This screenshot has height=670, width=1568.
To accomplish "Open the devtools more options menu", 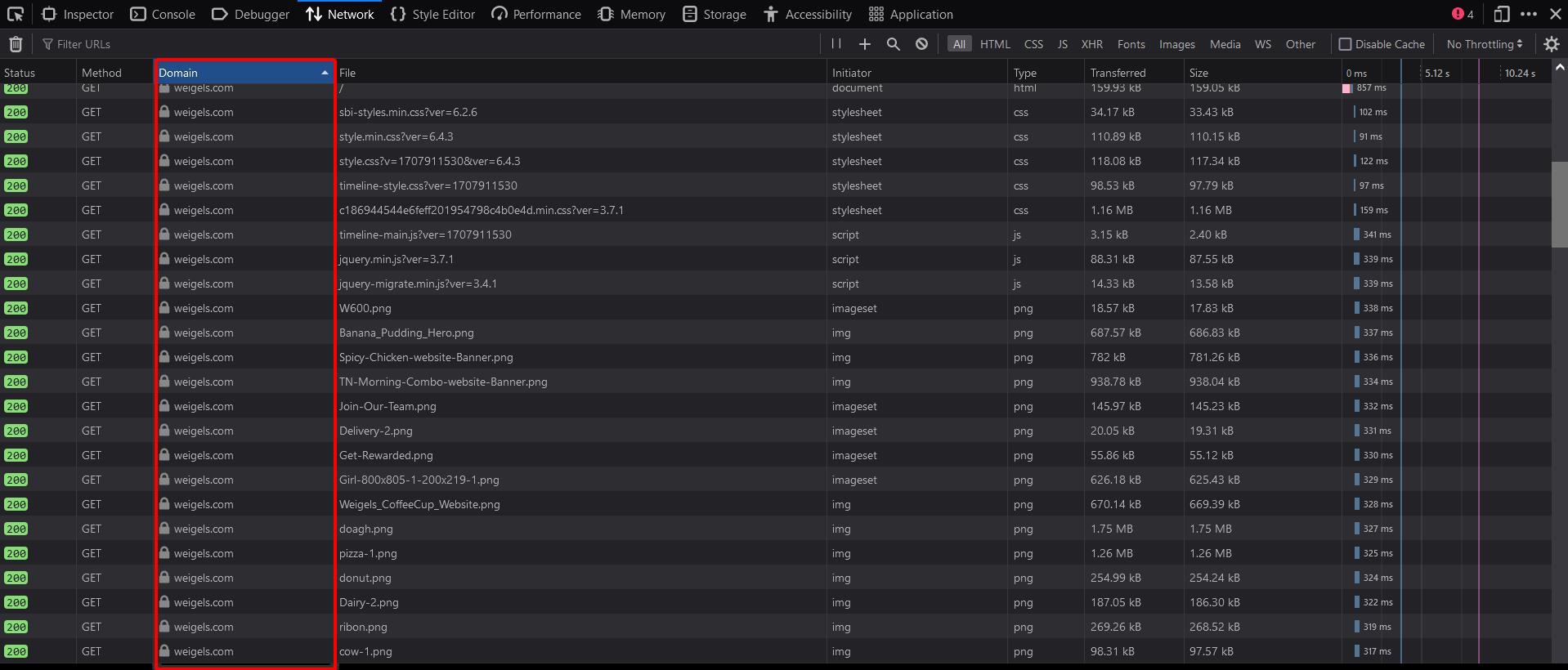I will click(x=1528, y=14).
